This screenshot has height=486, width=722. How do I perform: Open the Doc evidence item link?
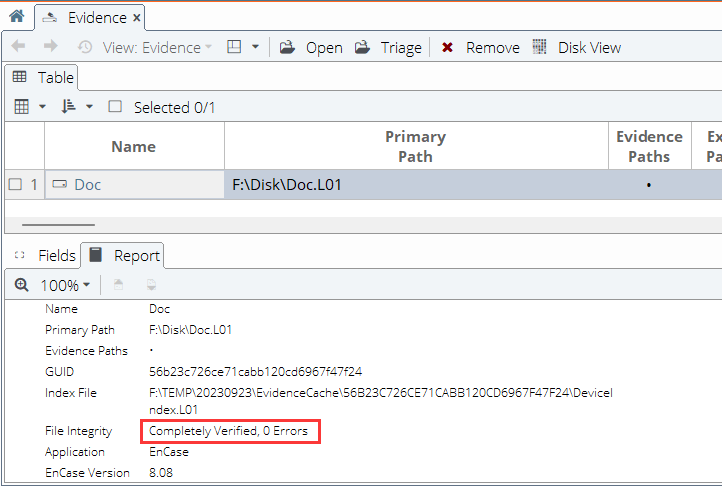87,184
